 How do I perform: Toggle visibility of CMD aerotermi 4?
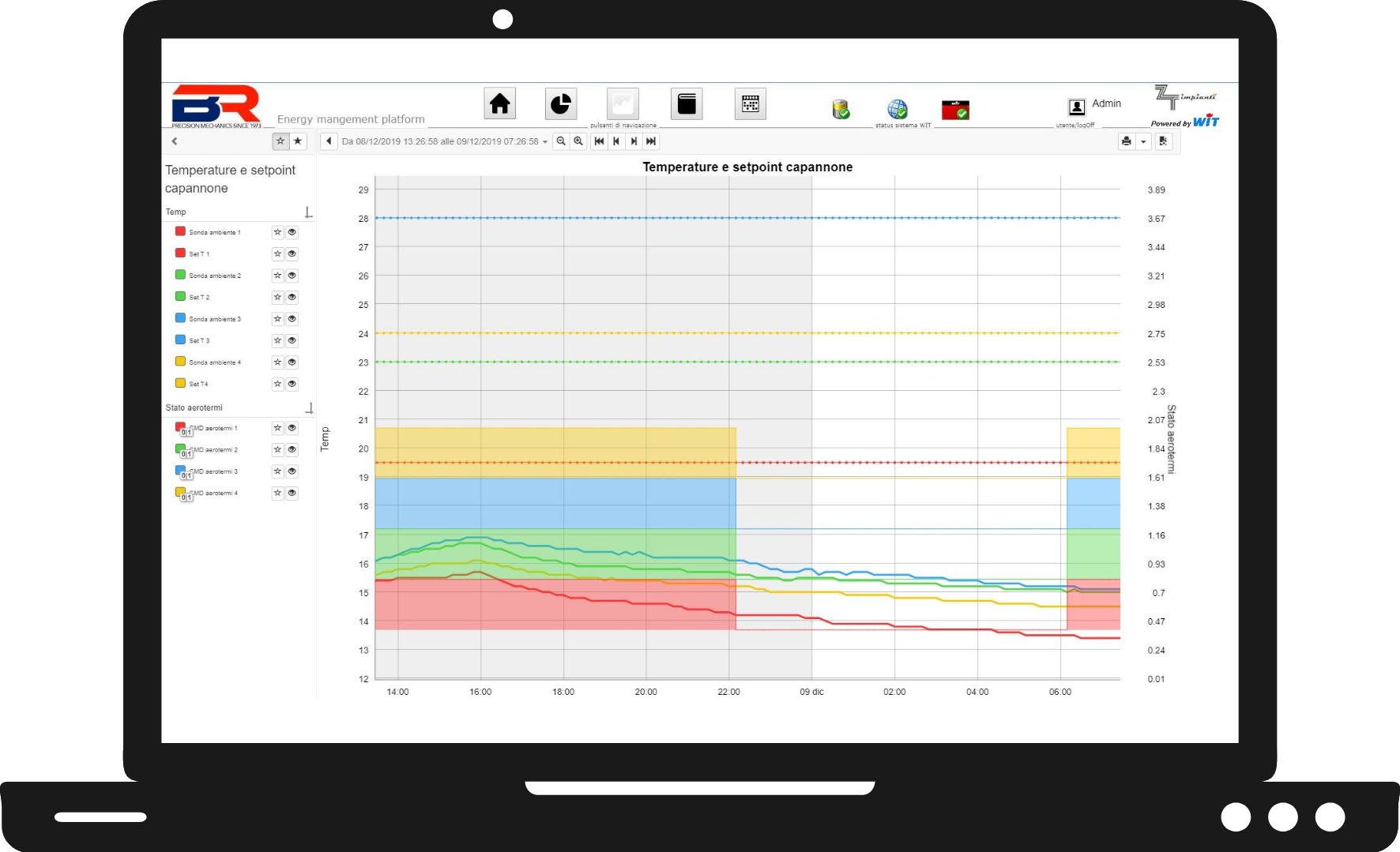click(x=292, y=494)
